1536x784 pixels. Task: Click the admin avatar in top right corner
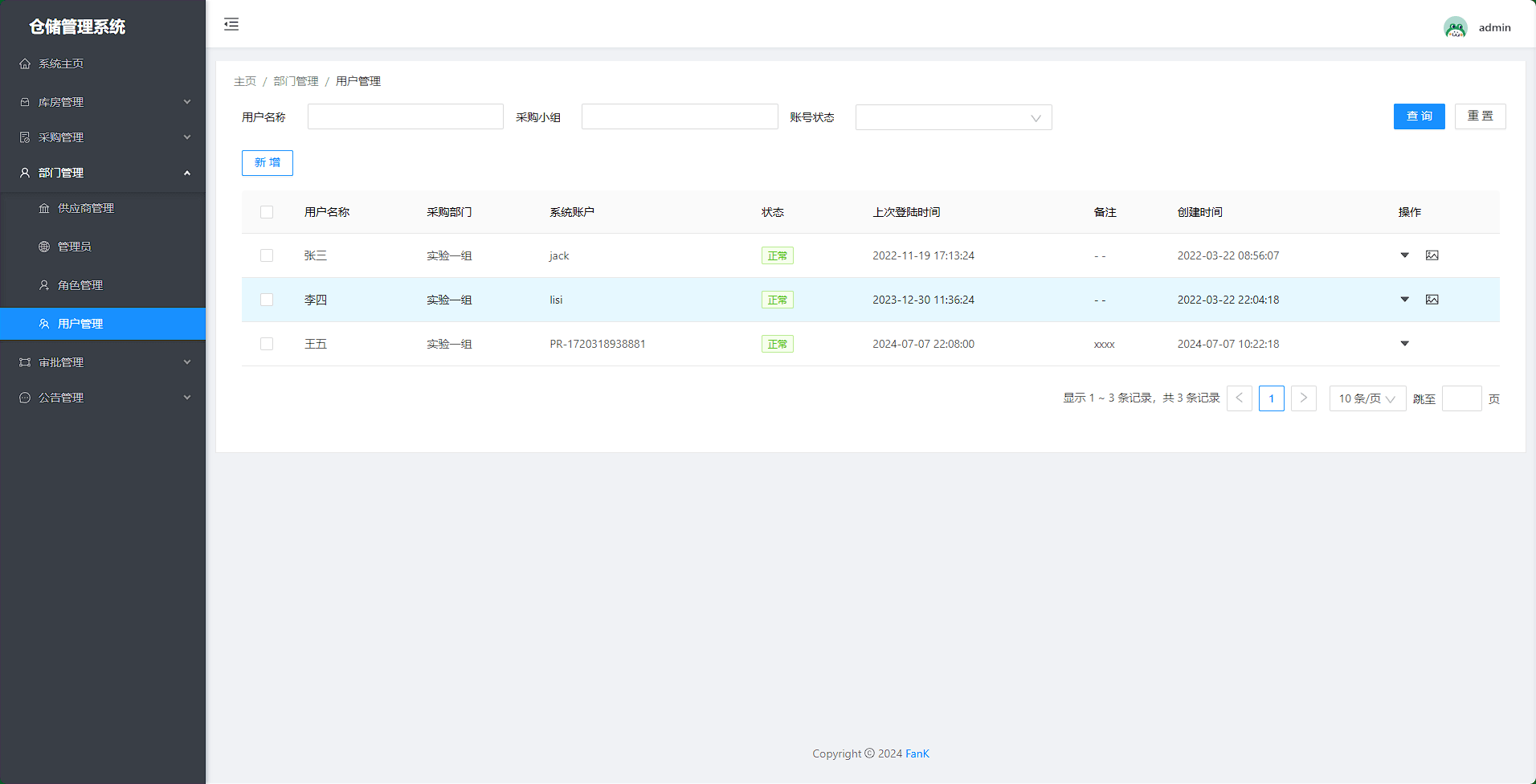(x=1455, y=27)
